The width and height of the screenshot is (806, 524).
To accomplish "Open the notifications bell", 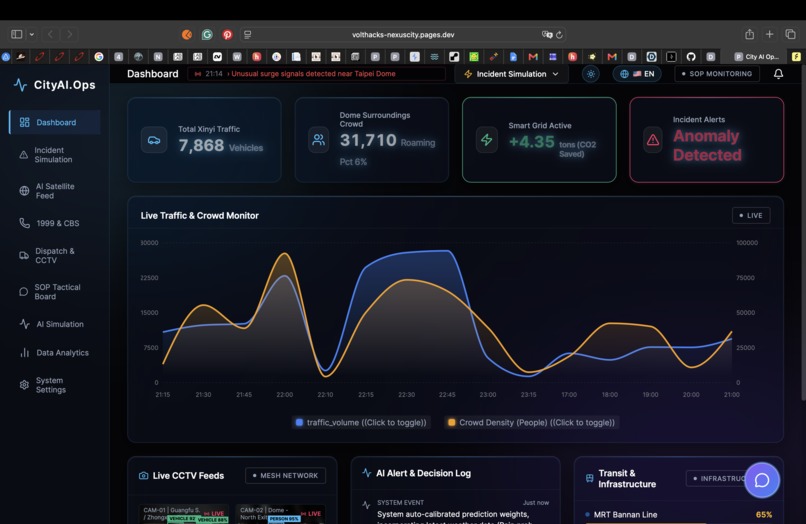I will click(x=778, y=74).
